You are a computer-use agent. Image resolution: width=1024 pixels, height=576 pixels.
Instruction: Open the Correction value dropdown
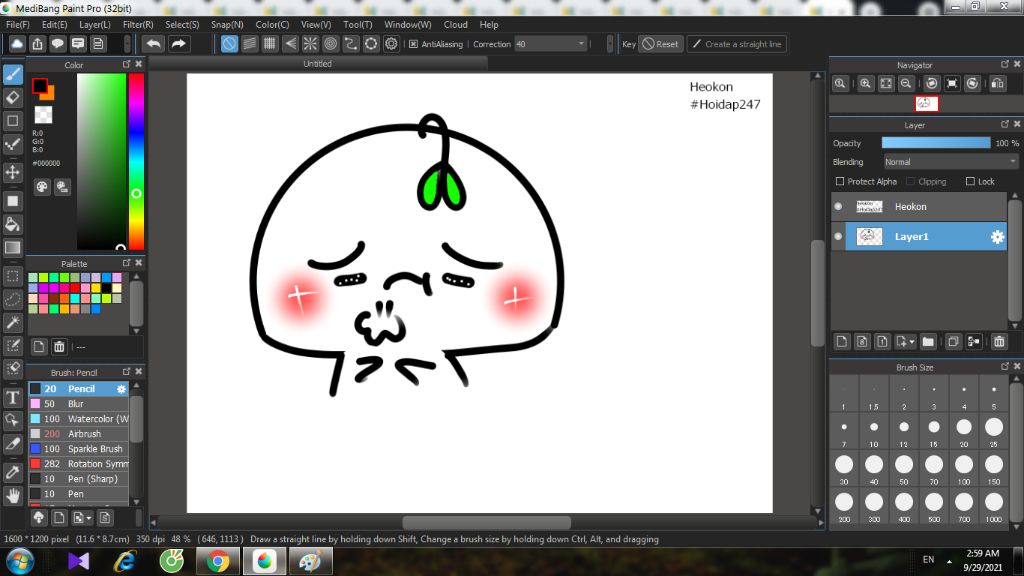pyautogui.click(x=581, y=44)
